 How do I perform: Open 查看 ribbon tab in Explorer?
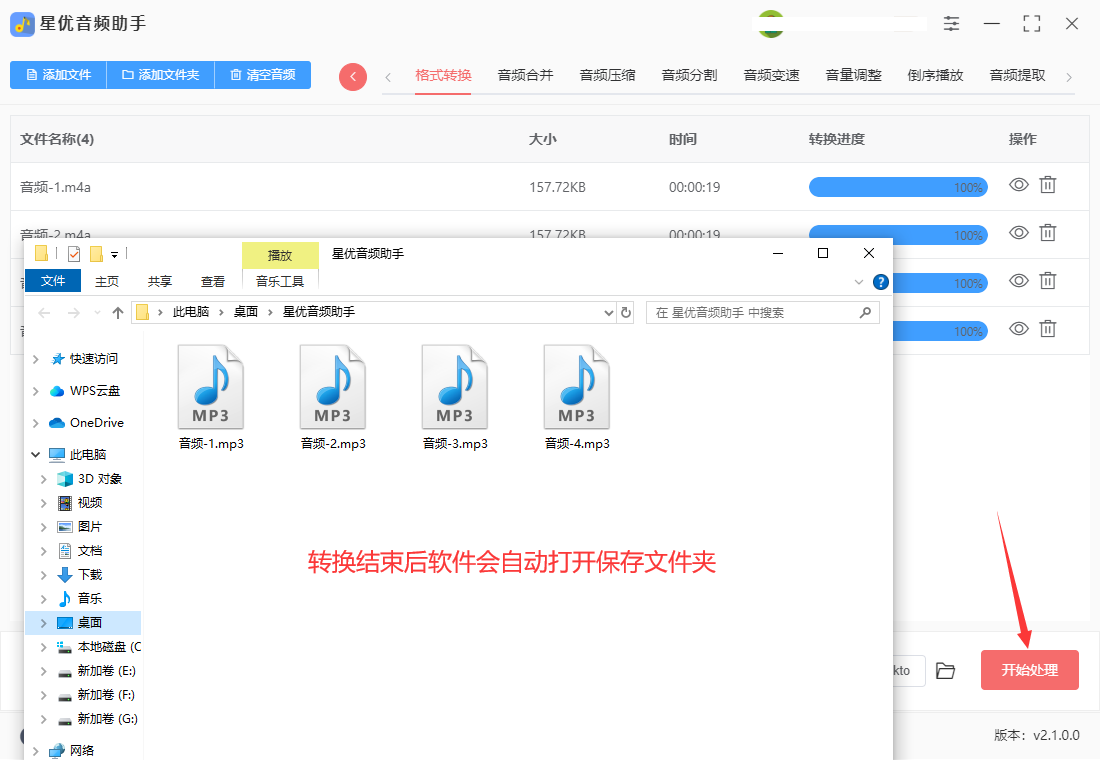(x=213, y=281)
